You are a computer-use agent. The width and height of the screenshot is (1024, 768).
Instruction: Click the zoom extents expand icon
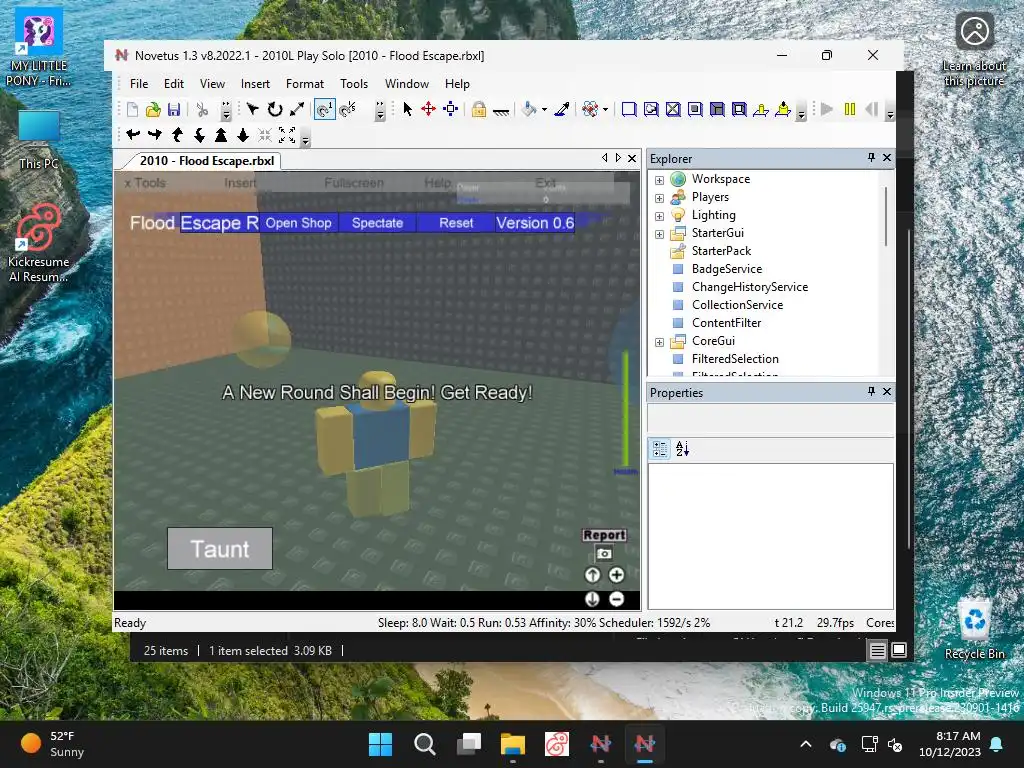pyautogui.click(x=287, y=135)
